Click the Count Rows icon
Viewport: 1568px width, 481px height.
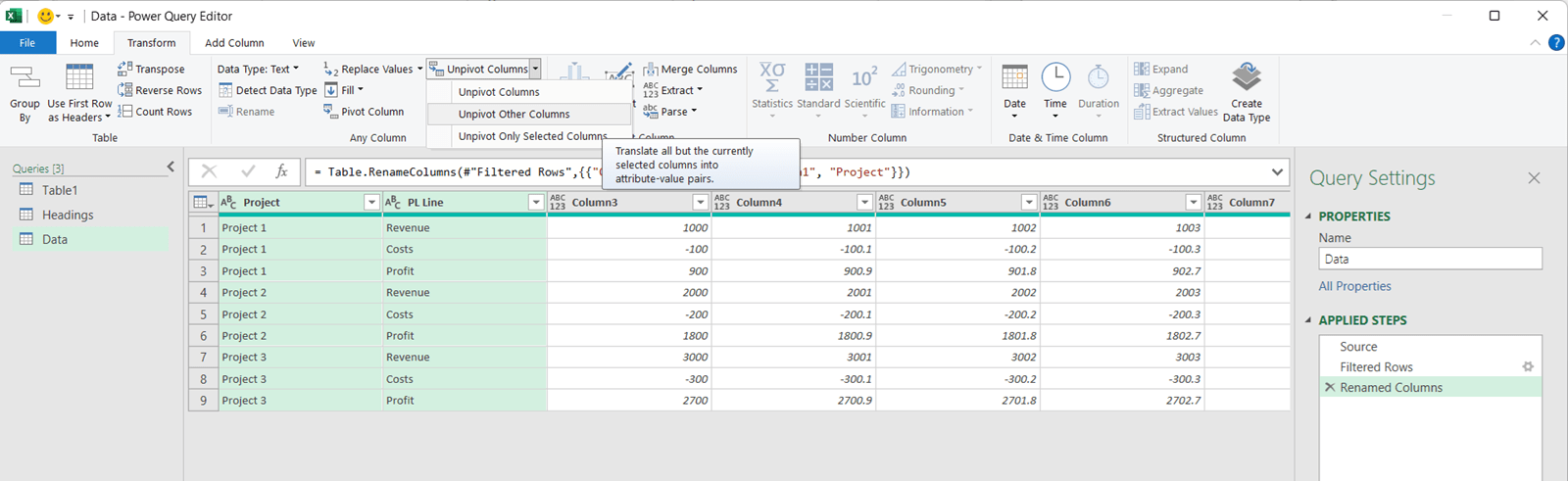pos(124,112)
